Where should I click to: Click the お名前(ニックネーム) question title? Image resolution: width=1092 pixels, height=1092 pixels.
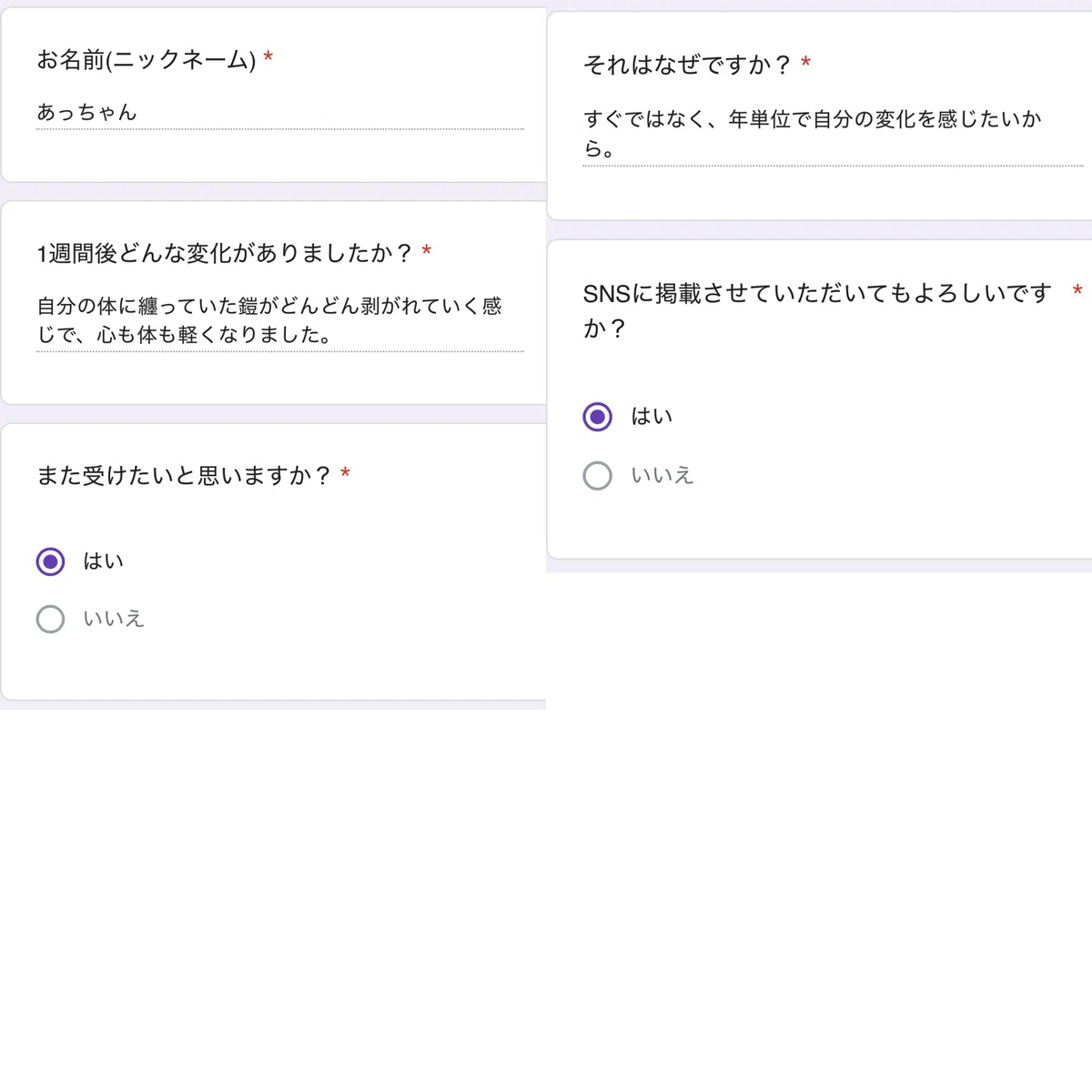(x=147, y=60)
